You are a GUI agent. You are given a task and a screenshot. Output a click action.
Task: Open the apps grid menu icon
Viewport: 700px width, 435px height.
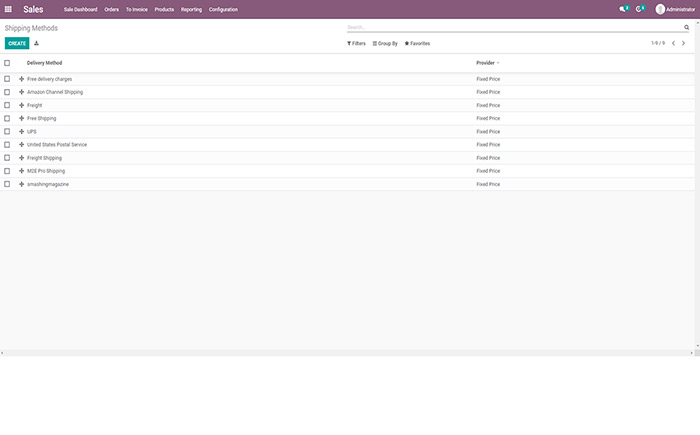coord(8,9)
